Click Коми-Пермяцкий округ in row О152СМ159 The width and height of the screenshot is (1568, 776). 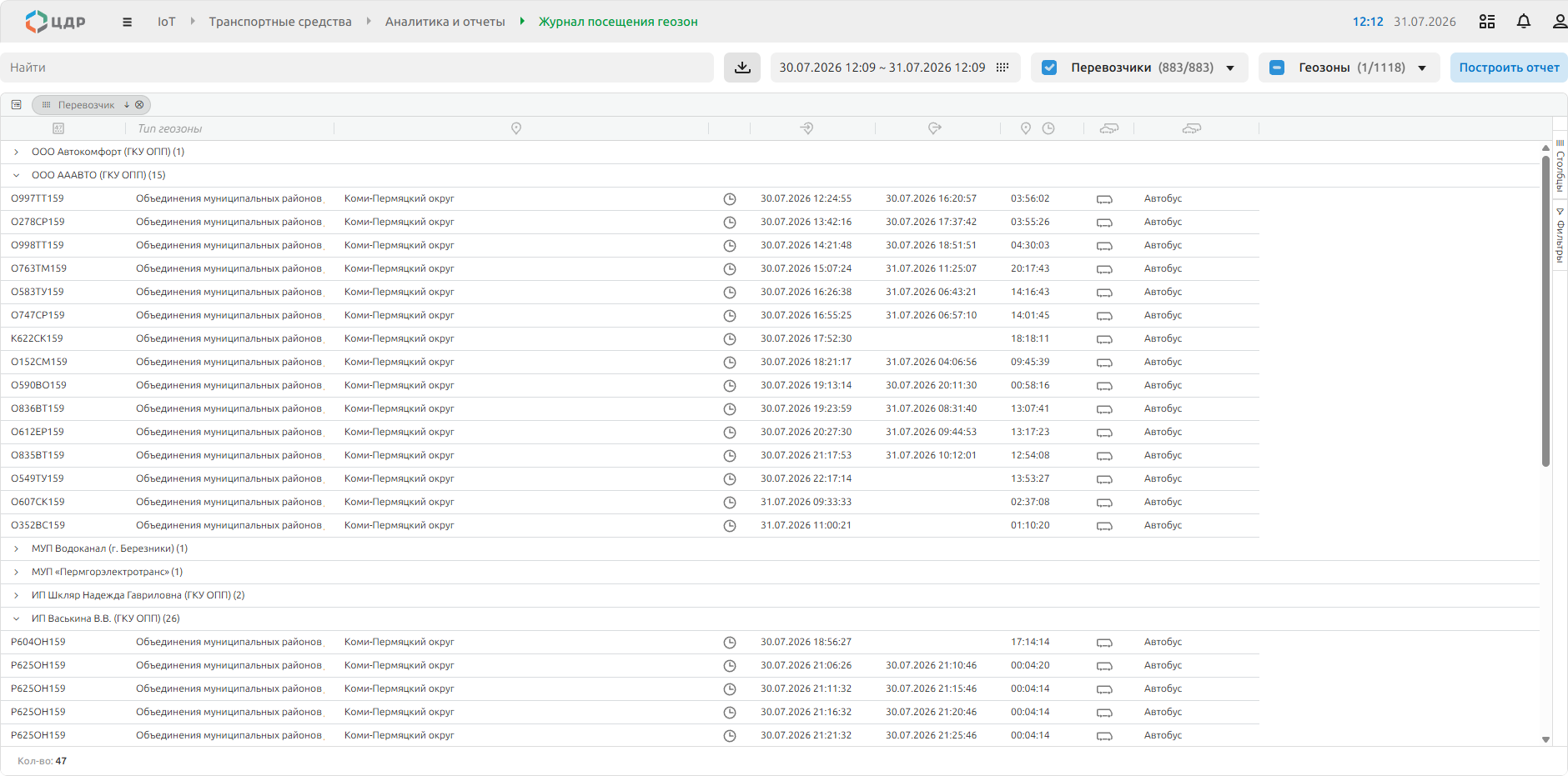pos(400,362)
